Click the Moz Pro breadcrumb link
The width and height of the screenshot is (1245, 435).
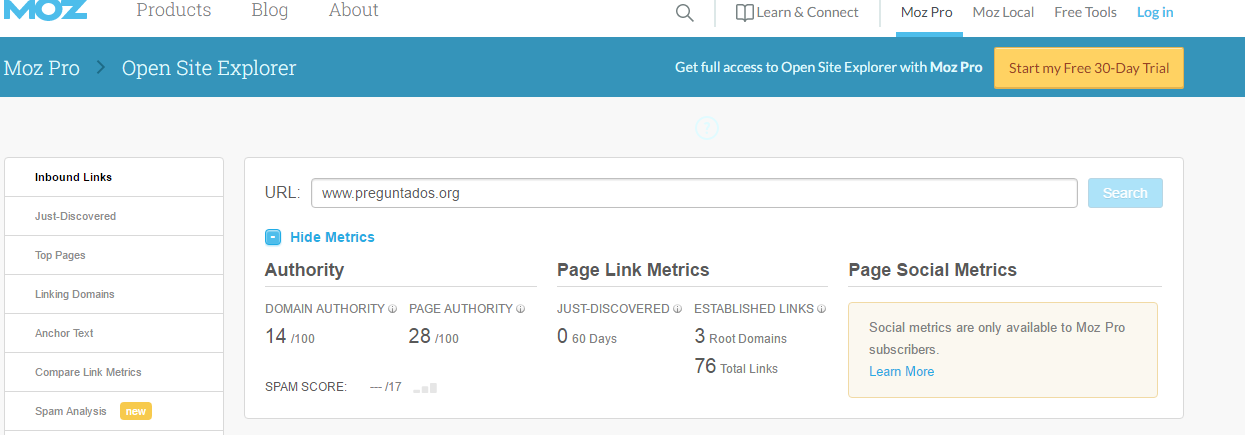(42, 68)
